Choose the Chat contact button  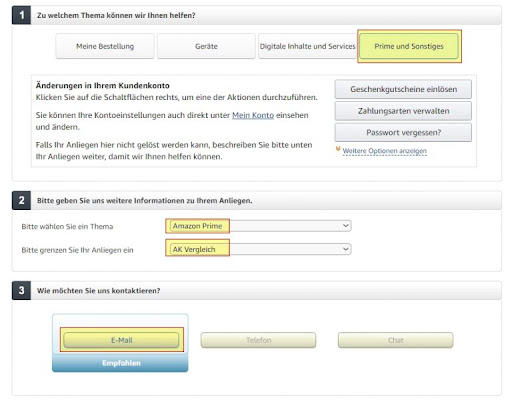pos(396,340)
